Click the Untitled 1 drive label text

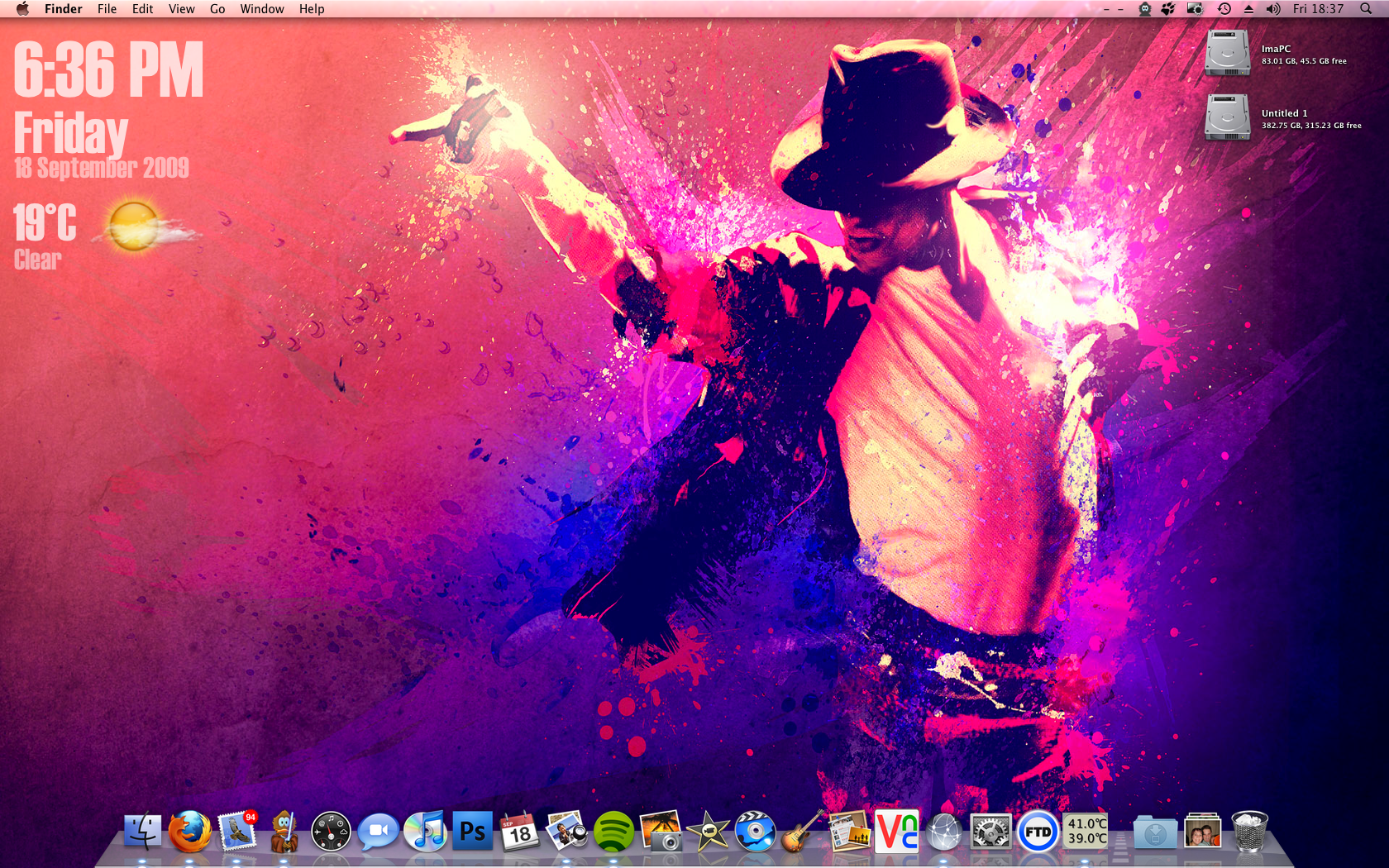[x=1284, y=113]
